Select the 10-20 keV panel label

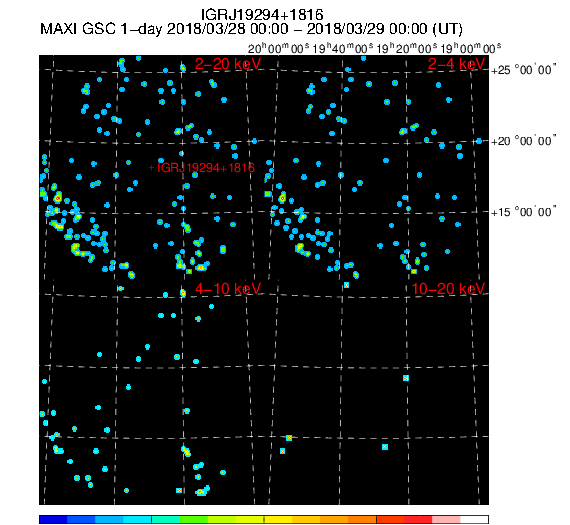point(448,289)
